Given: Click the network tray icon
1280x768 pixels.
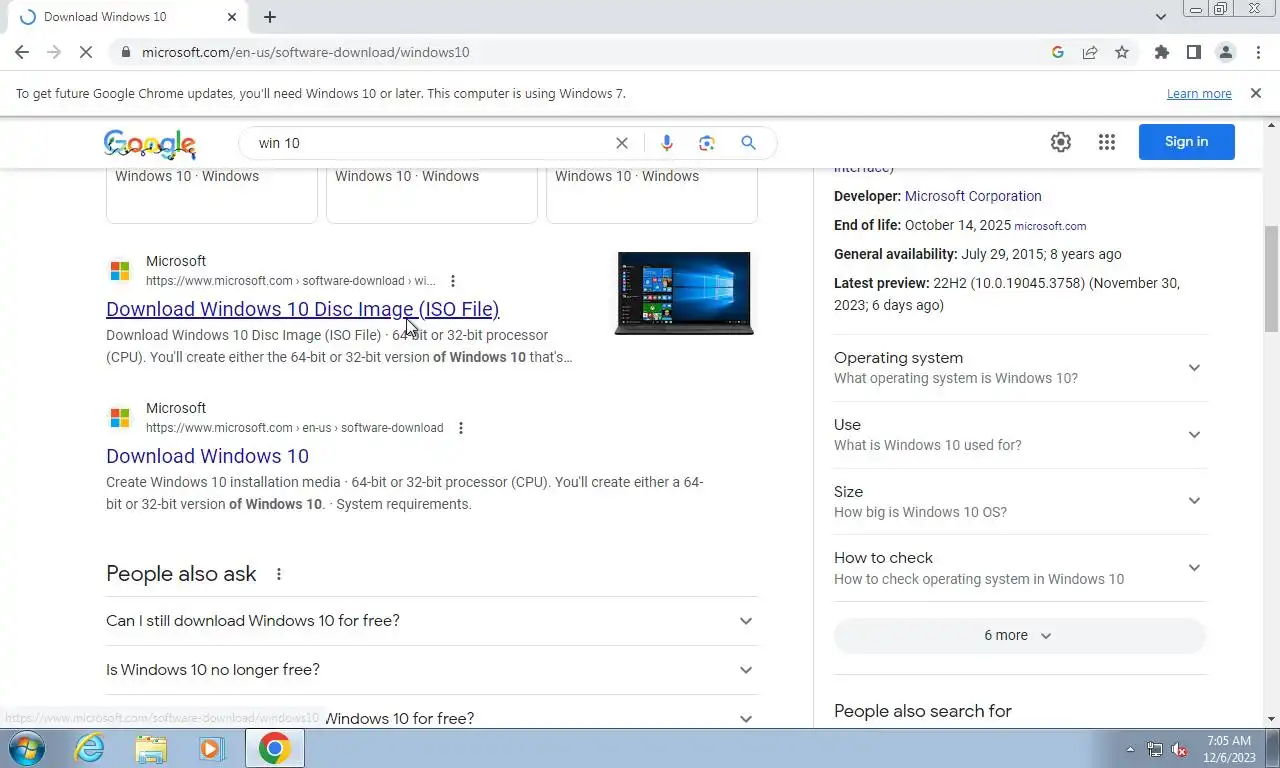Looking at the screenshot, I should (x=1155, y=749).
